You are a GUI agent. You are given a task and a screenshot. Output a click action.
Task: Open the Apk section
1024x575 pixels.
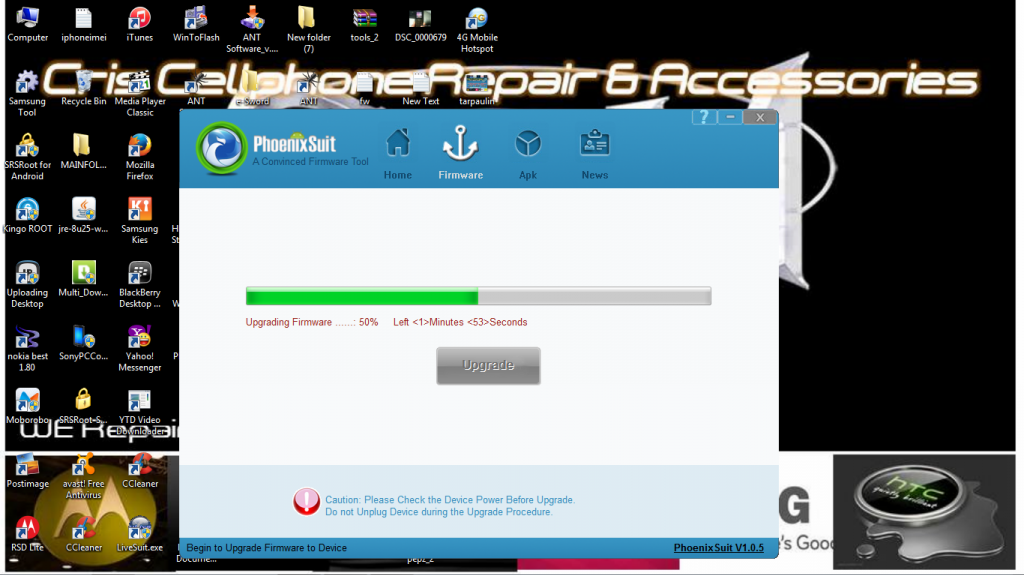pyautogui.click(x=528, y=153)
